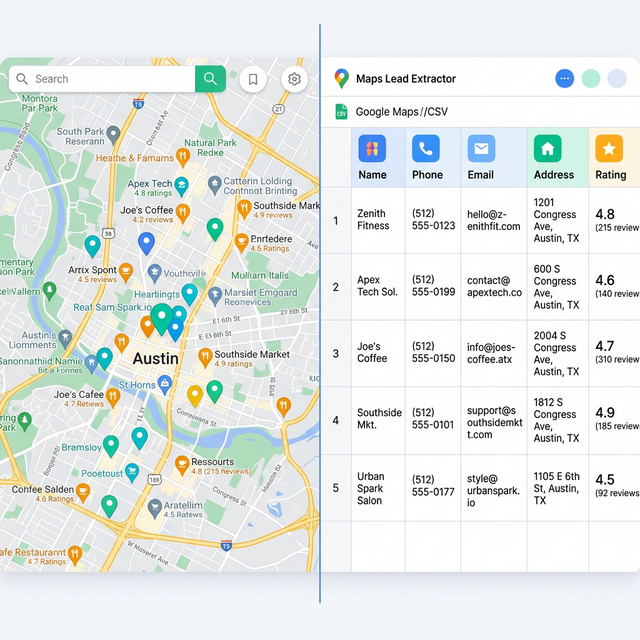The image size is (640, 640).
Task: Click the Google Maps CSV file icon
Action: pos(341,112)
